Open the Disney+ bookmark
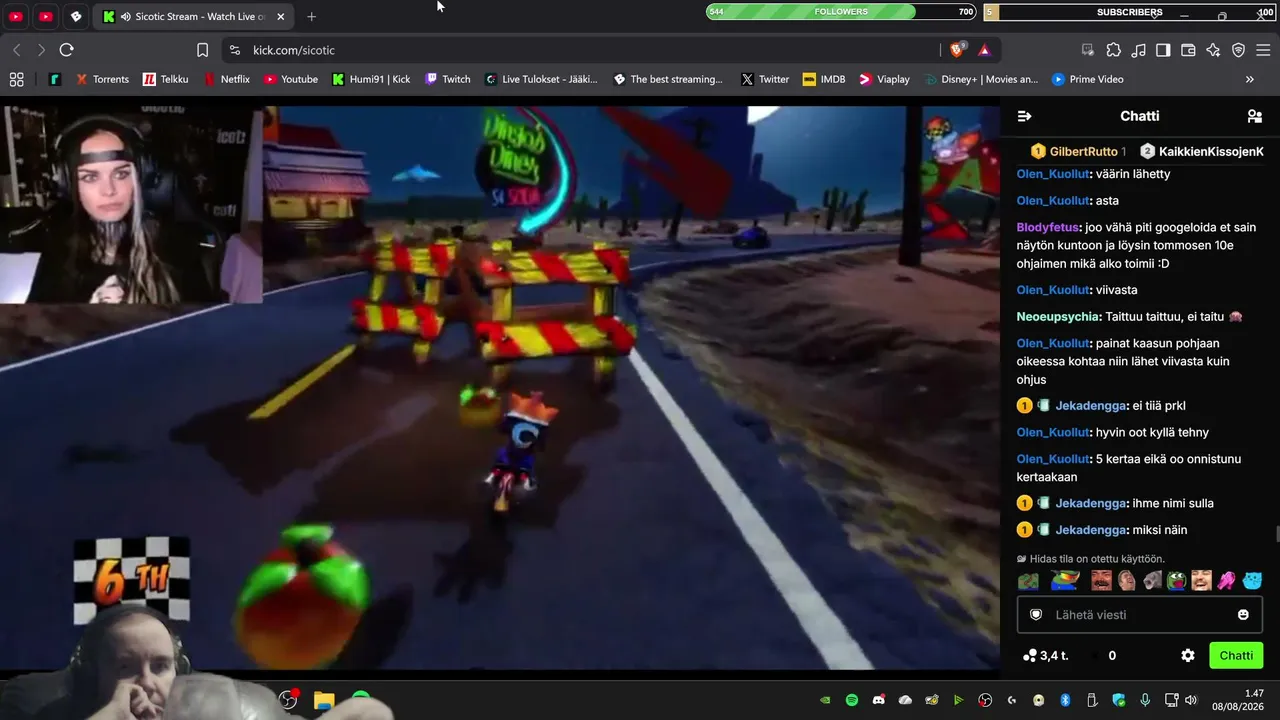Image resolution: width=1280 pixels, height=720 pixels. (x=981, y=79)
